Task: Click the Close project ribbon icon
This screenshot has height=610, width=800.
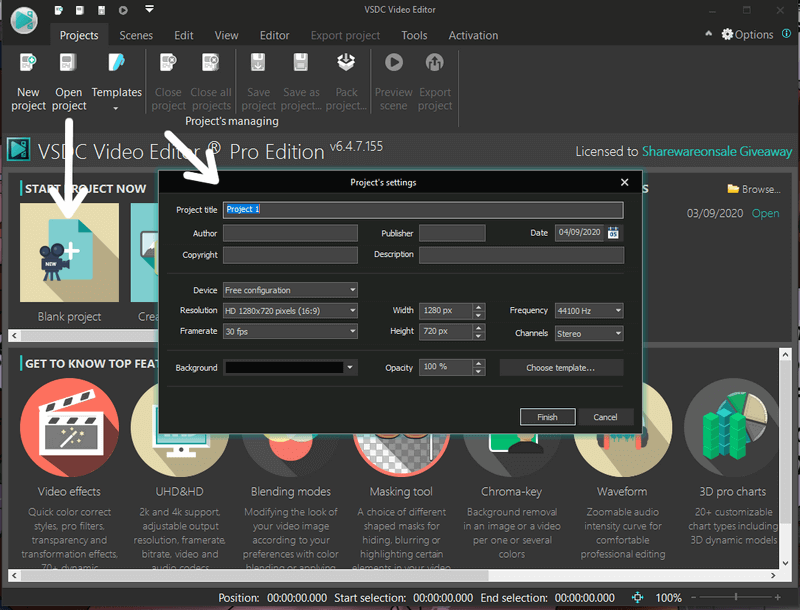Action: pos(168,63)
